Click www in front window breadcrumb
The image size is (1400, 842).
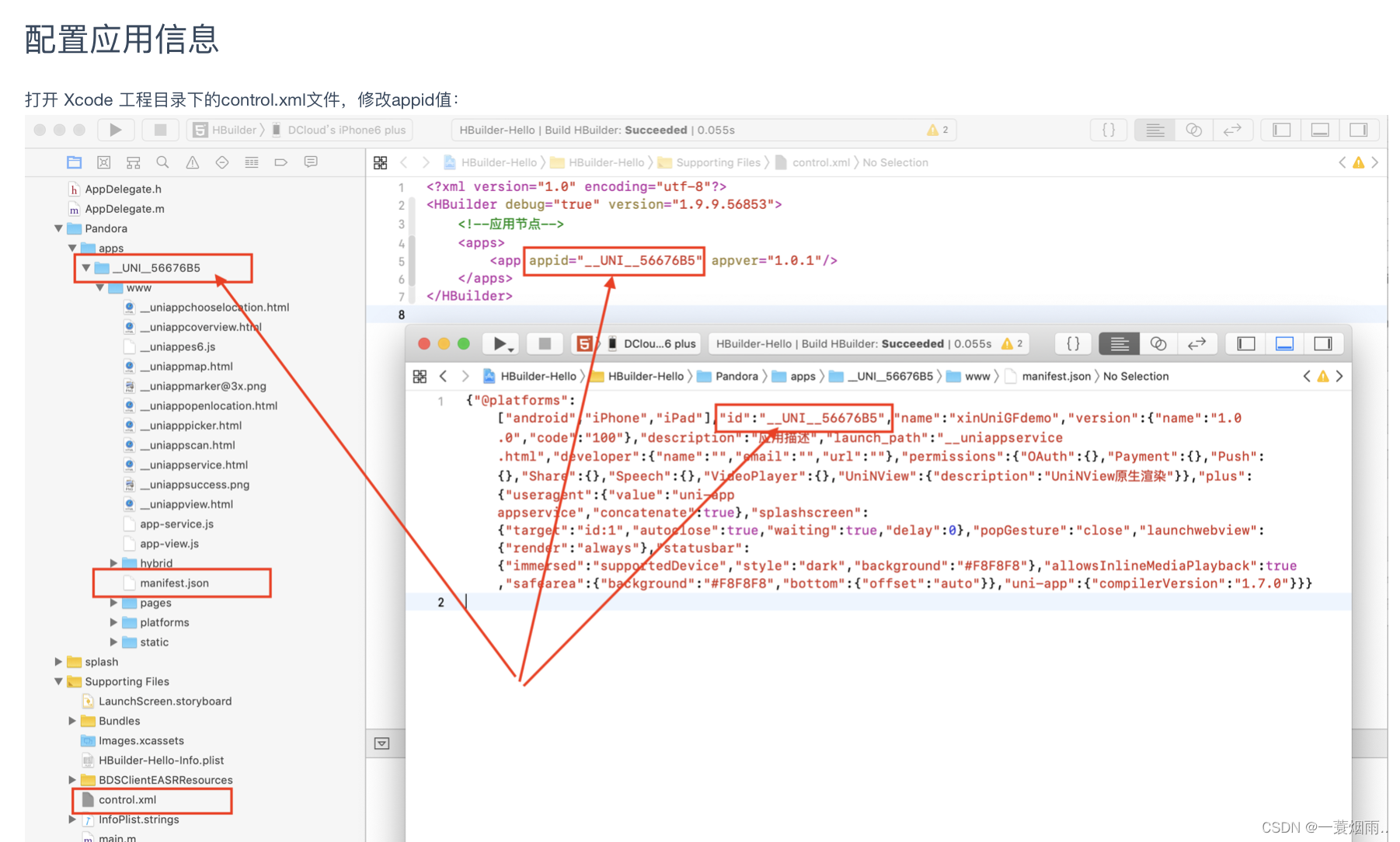coord(977,376)
